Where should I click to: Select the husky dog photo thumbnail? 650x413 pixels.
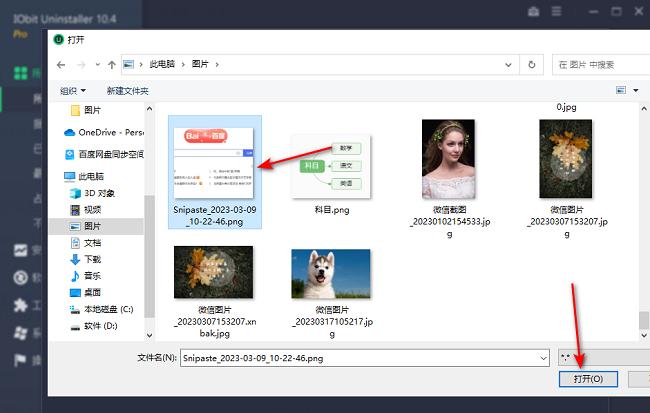click(330, 276)
